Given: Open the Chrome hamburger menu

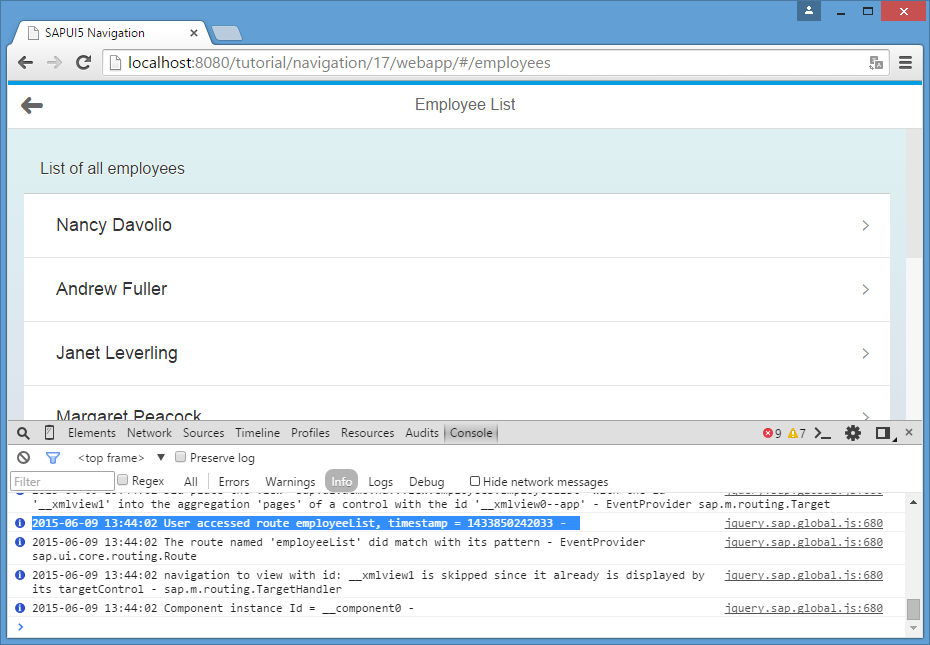Looking at the screenshot, I should (905, 63).
